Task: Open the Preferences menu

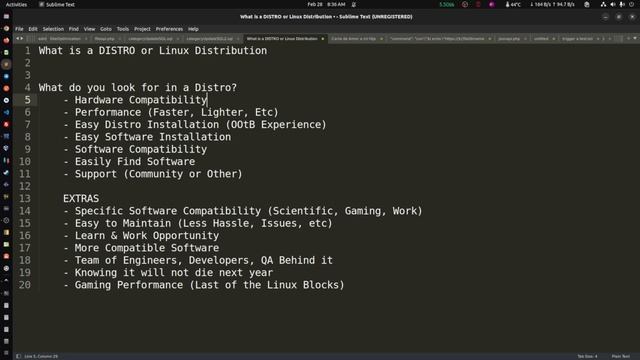Action: (169, 29)
